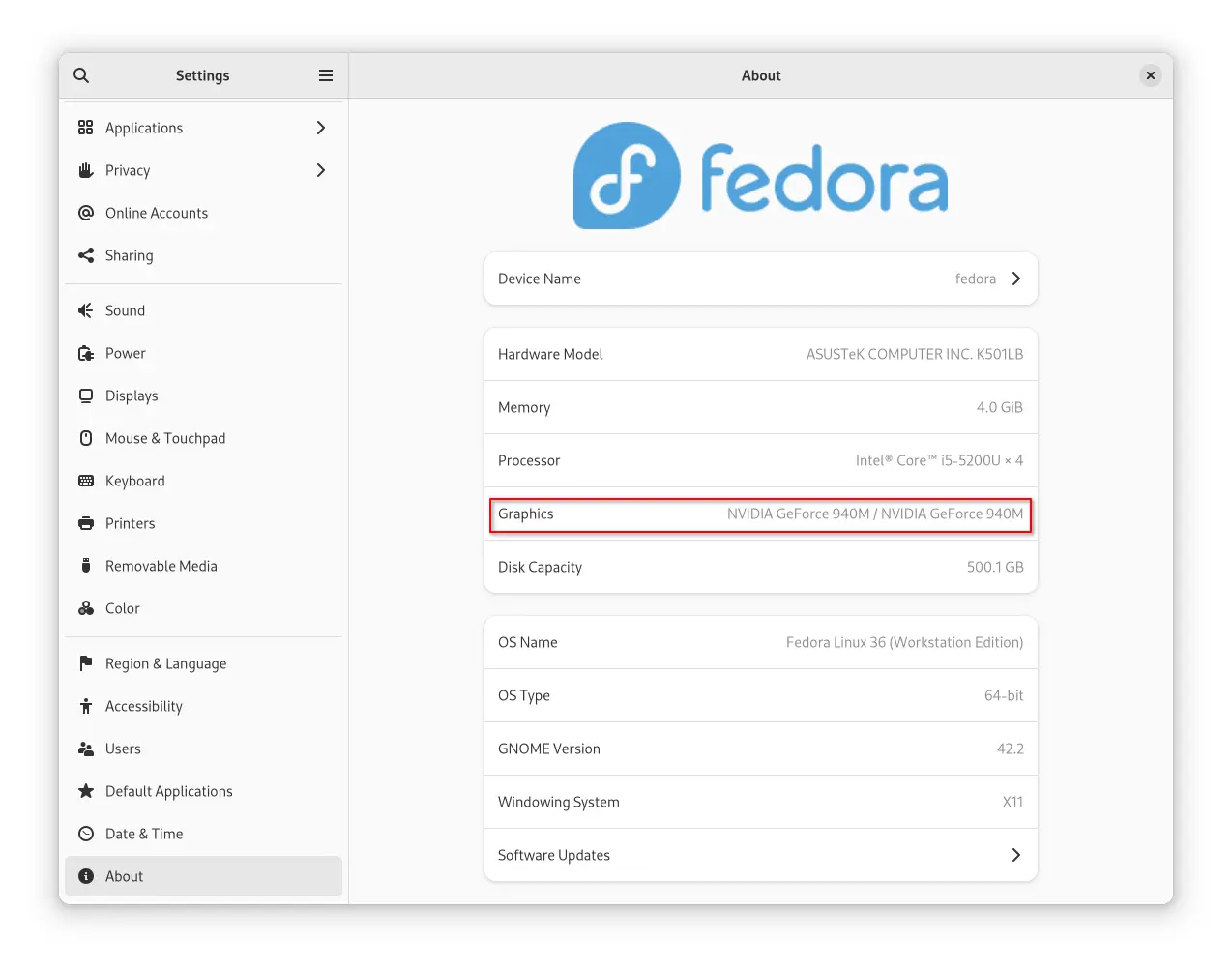Go to Mouse & Touchpad settings
The width and height of the screenshot is (1232, 969).
click(165, 438)
